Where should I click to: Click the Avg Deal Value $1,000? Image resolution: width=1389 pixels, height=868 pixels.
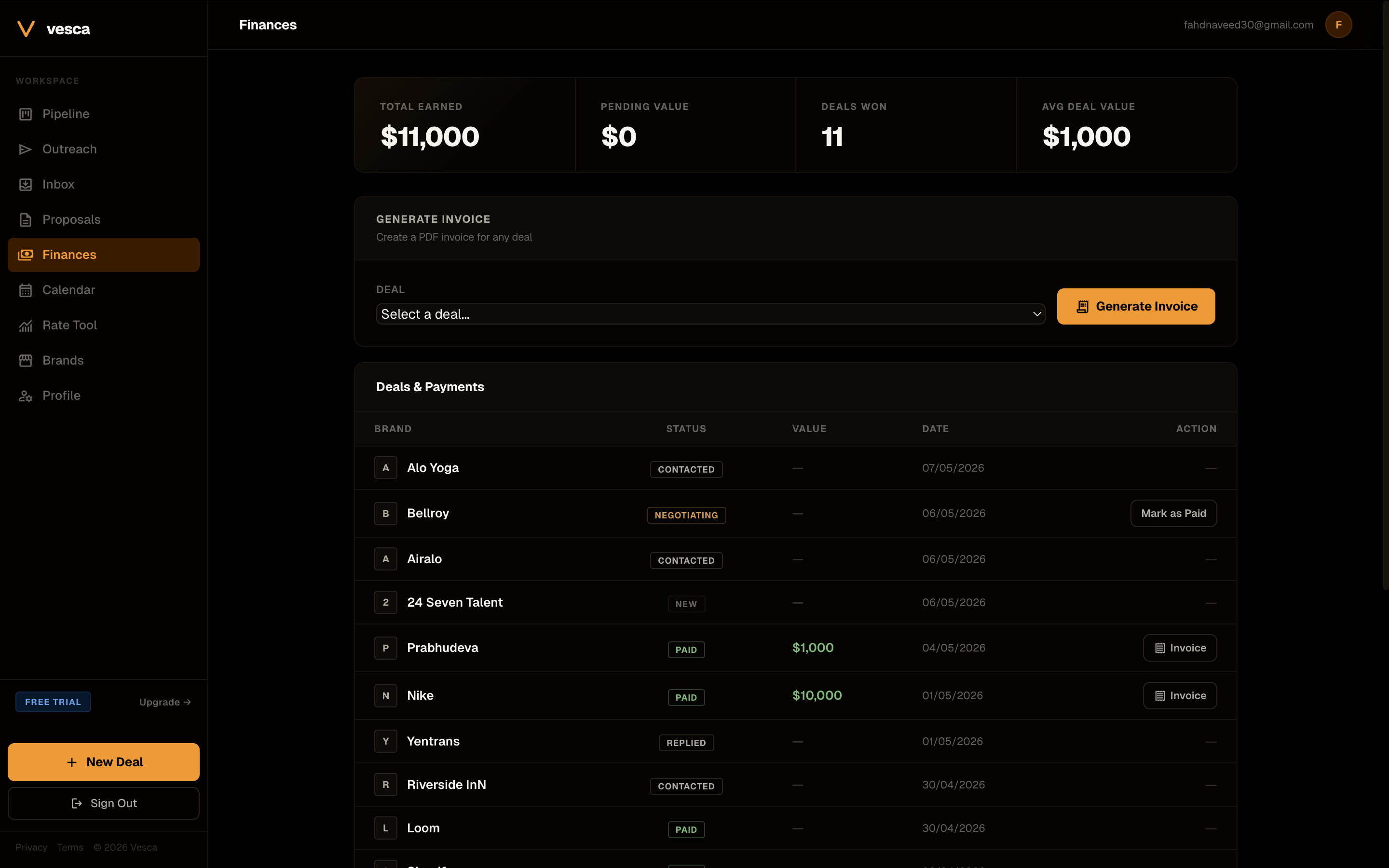[x=1086, y=137]
